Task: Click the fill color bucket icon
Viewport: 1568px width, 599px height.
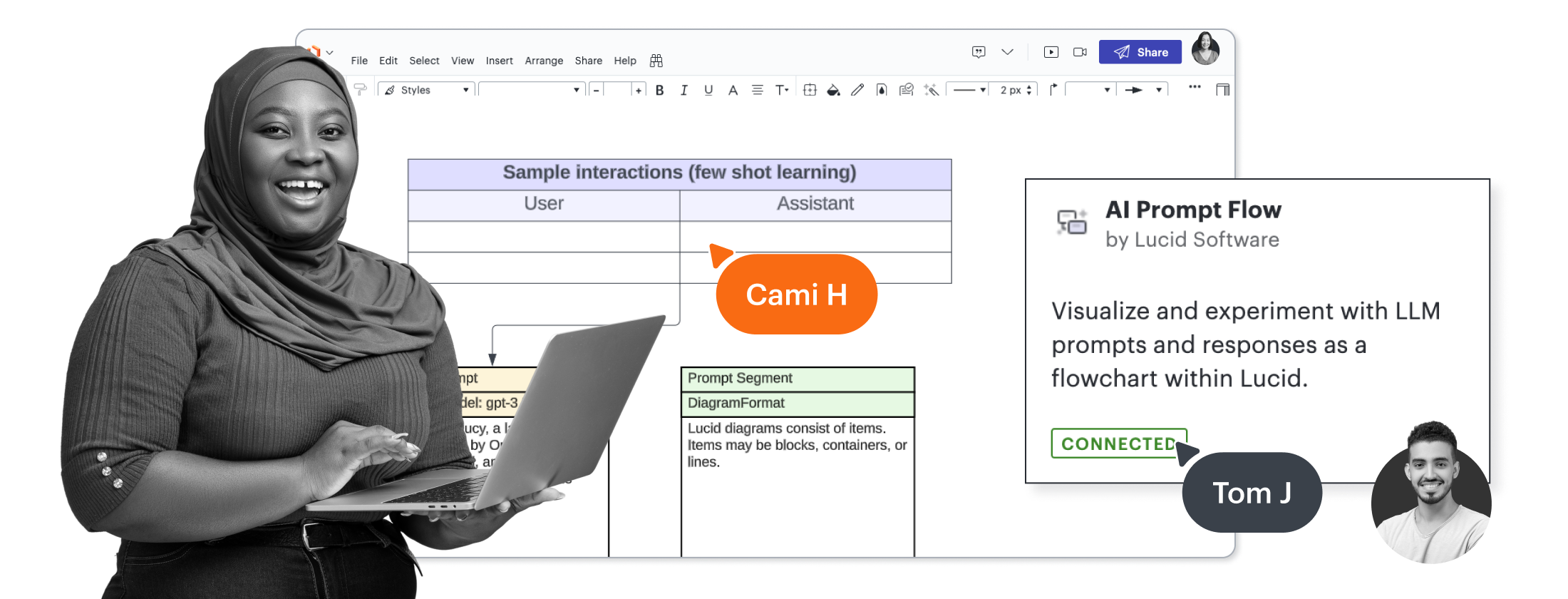Action: coord(833,90)
